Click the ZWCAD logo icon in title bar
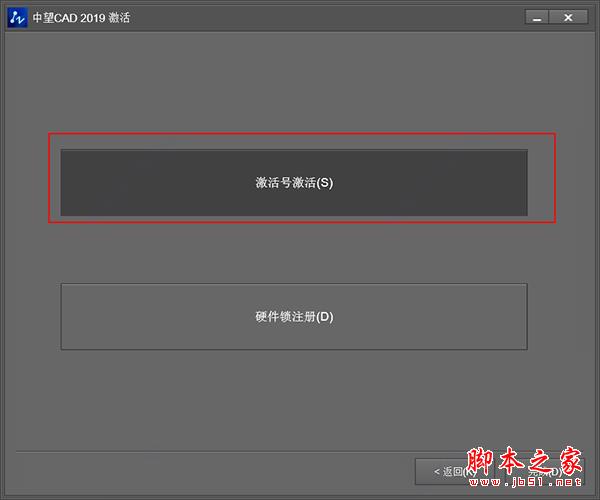Image resolution: width=600 pixels, height=500 pixels. (x=17, y=18)
